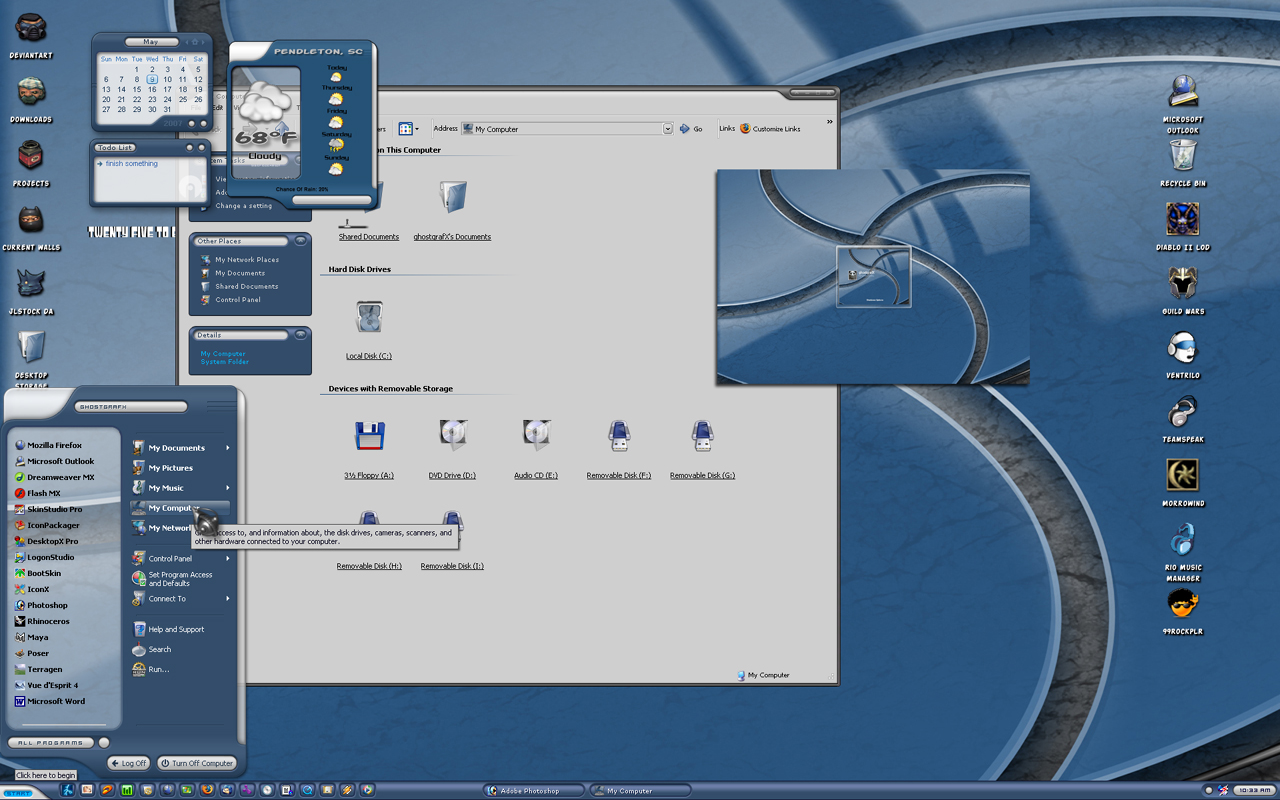Open My Network Places link in Other Places
This screenshot has width=1280, height=800.
246,260
